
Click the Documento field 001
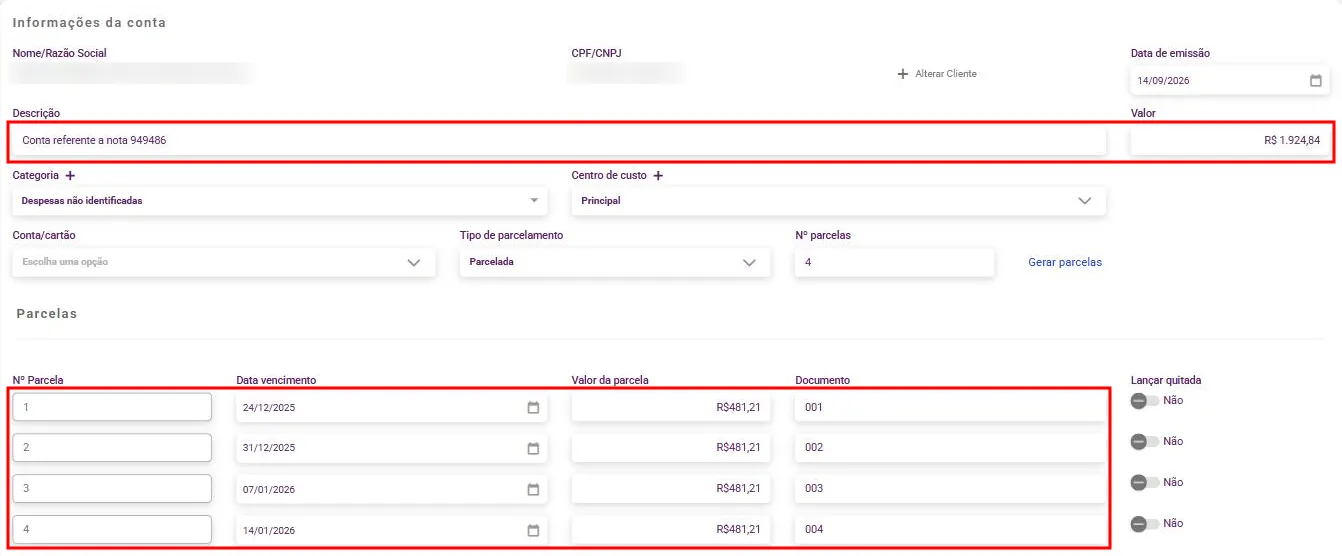(x=951, y=407)
